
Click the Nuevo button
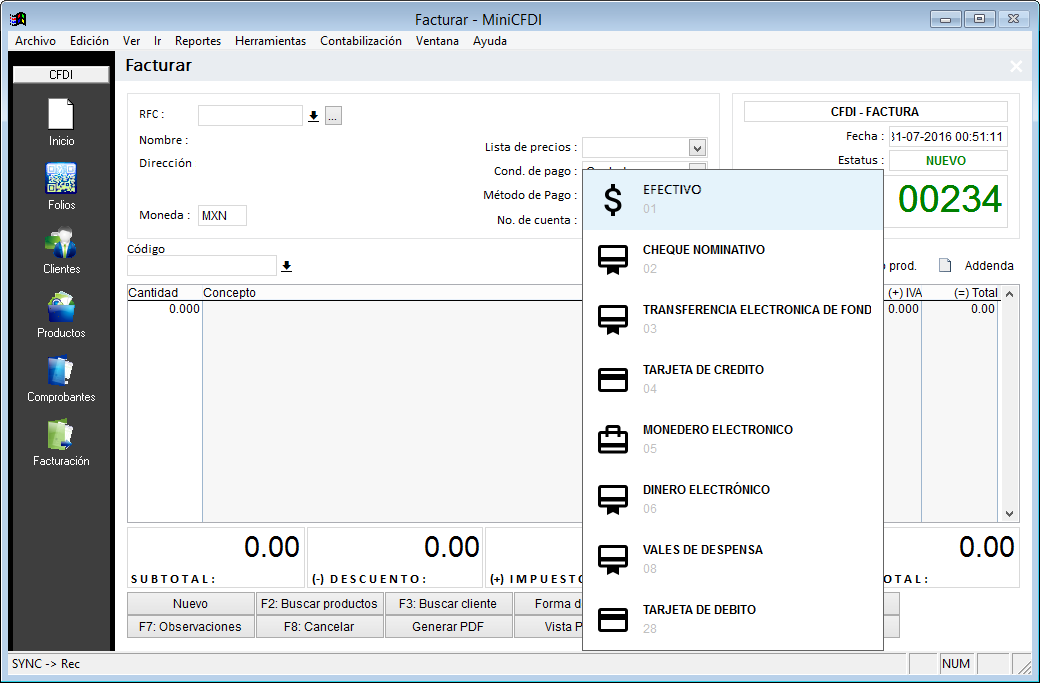(x=190, y=603)
